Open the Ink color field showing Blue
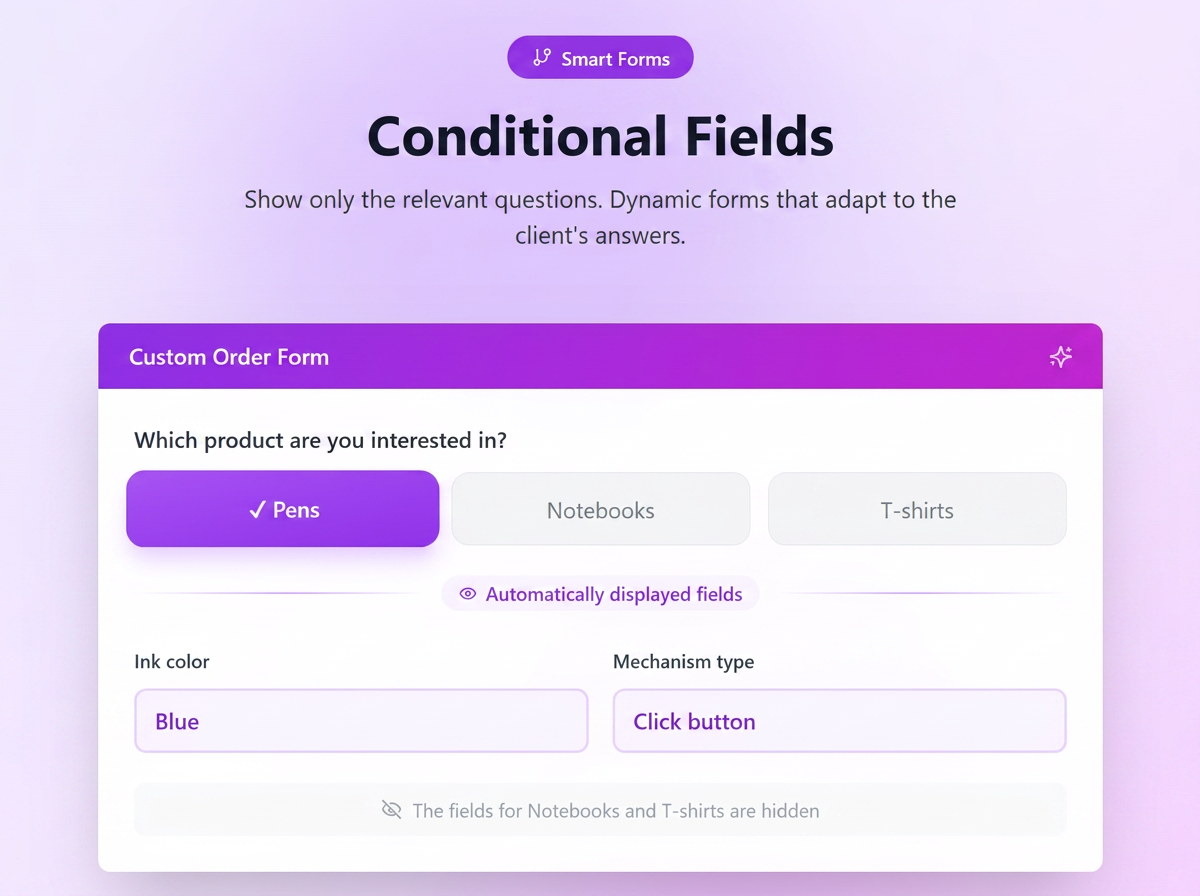Image resolution: width=1200 pixels, height=896 pixels. [361, 720]
